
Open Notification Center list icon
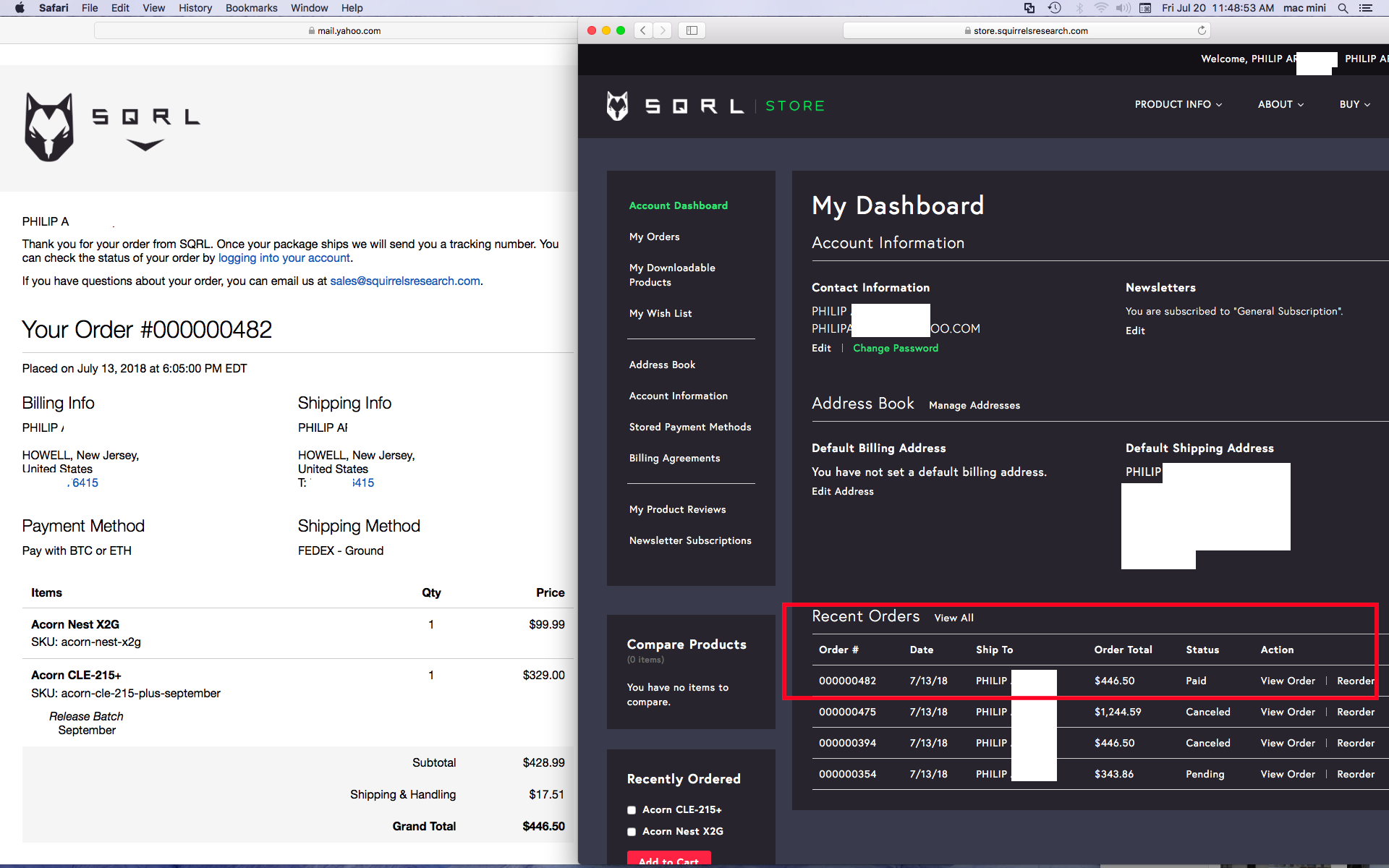(x=1366, y=8)
